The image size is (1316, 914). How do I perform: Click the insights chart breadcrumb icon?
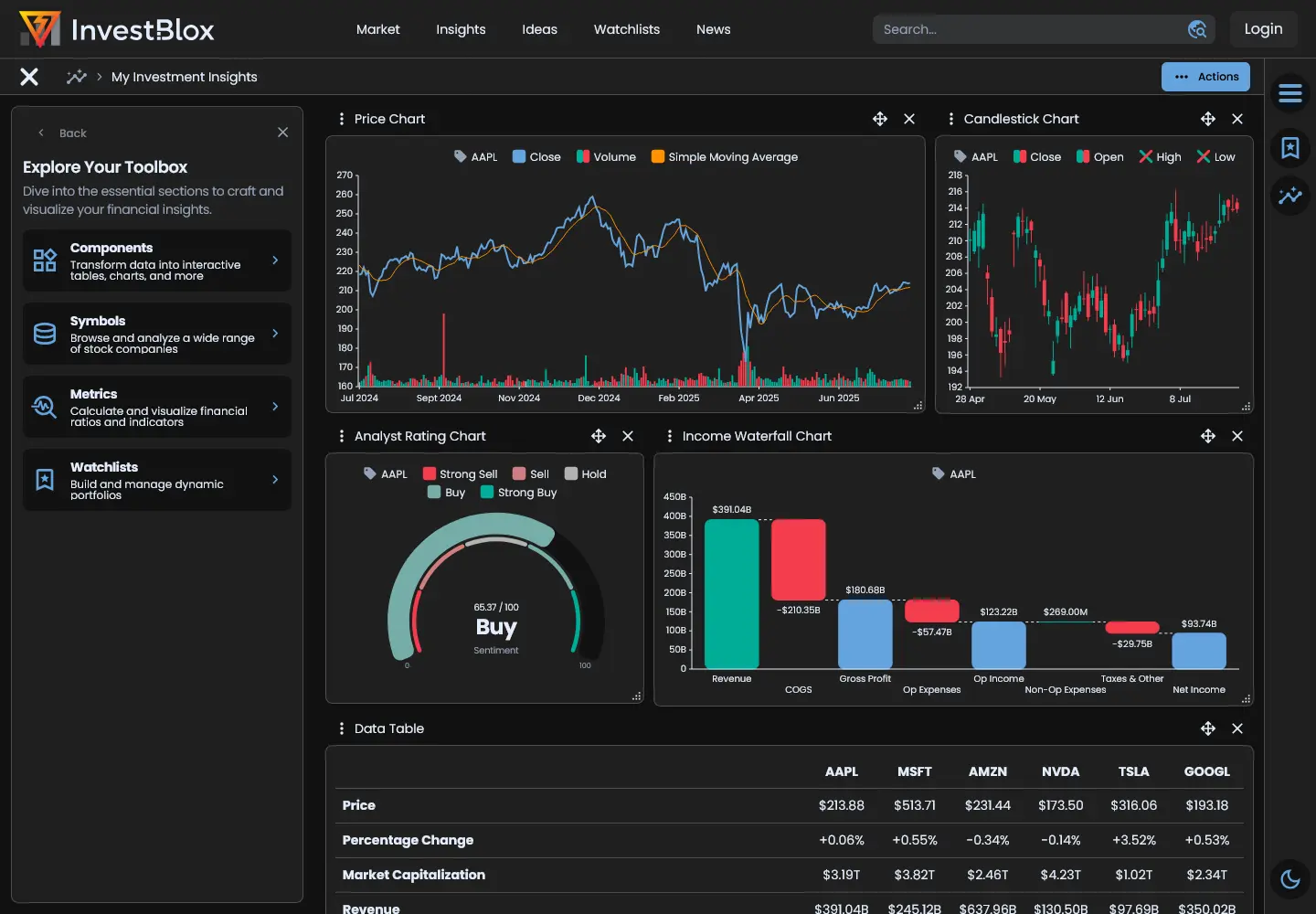pyautogui.click(x=77, y=77)
